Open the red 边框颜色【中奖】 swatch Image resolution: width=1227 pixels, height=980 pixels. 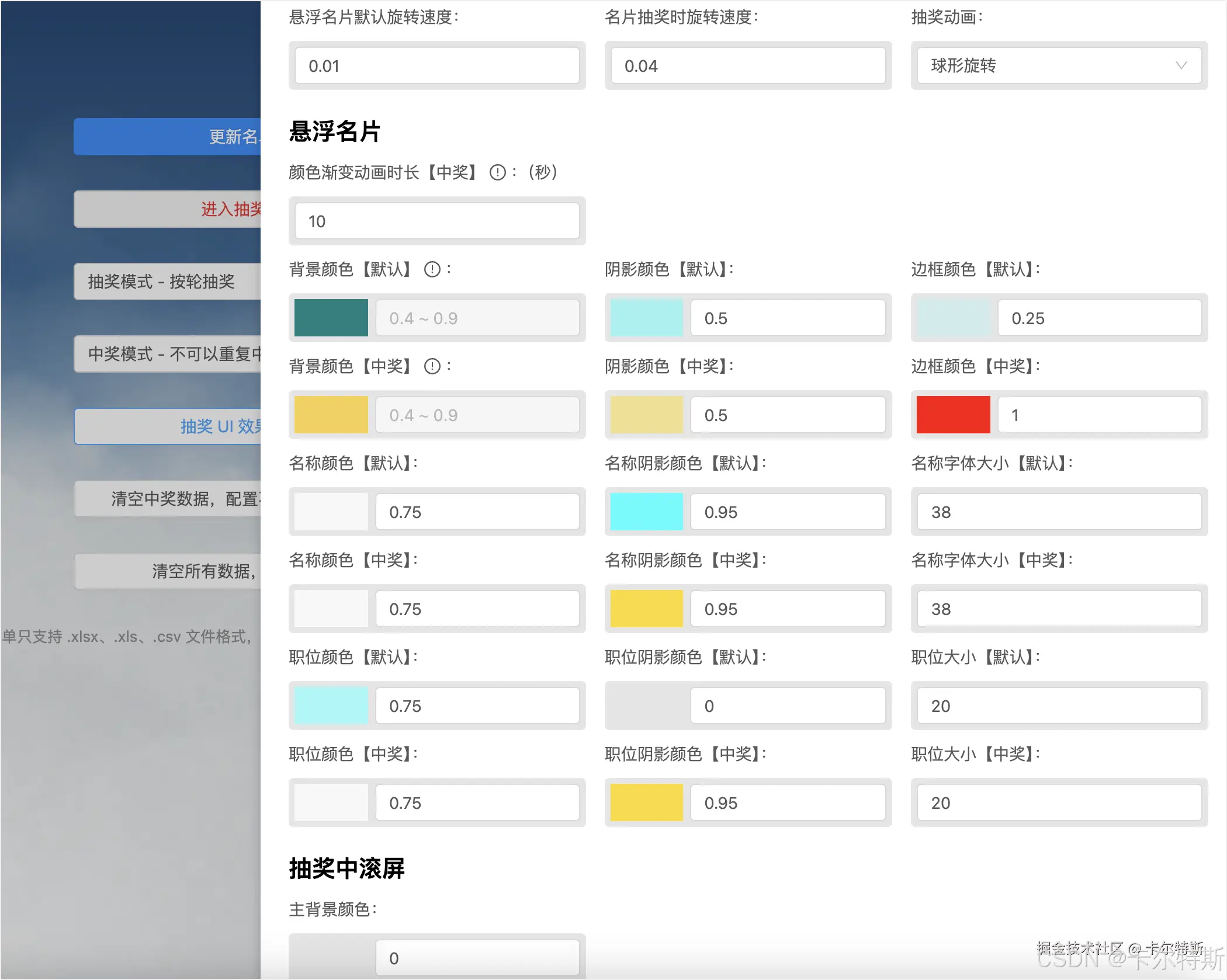953,415
